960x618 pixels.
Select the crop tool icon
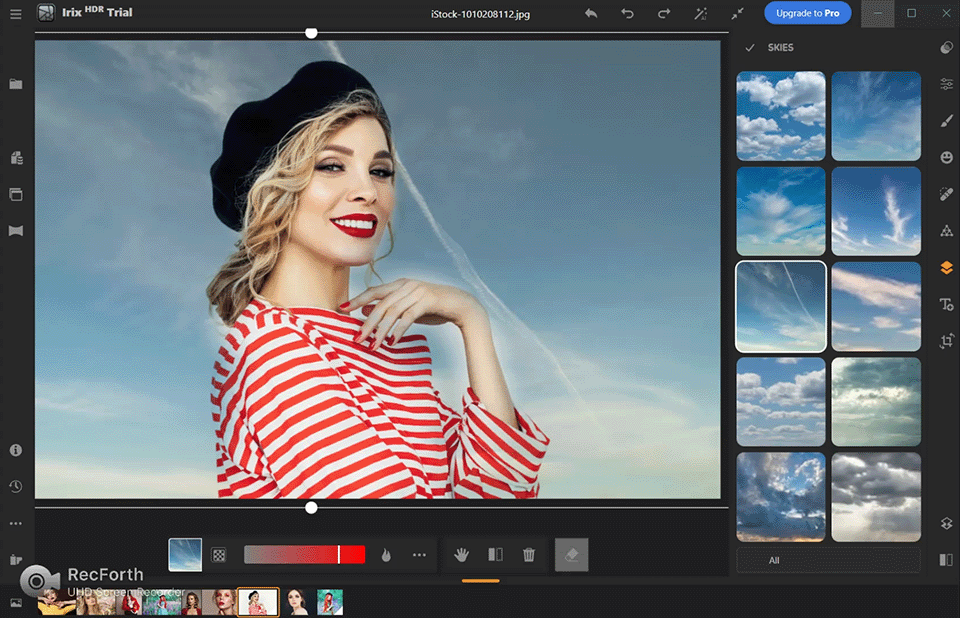(x=946, y=341)
